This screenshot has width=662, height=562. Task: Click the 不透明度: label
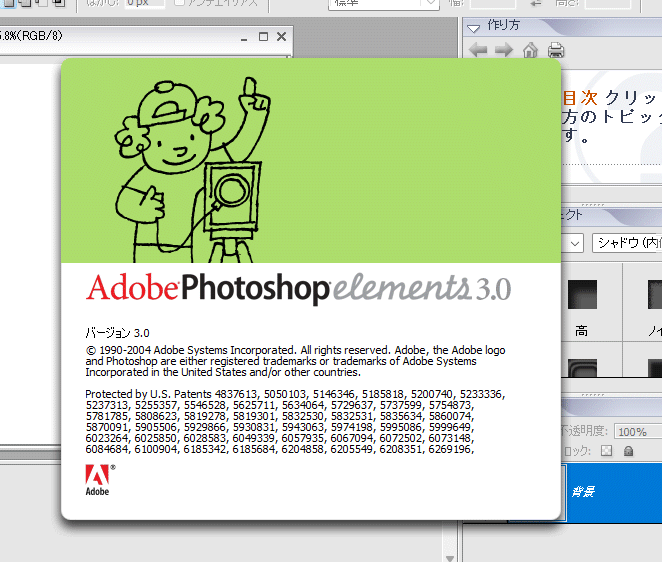point(585,431)
